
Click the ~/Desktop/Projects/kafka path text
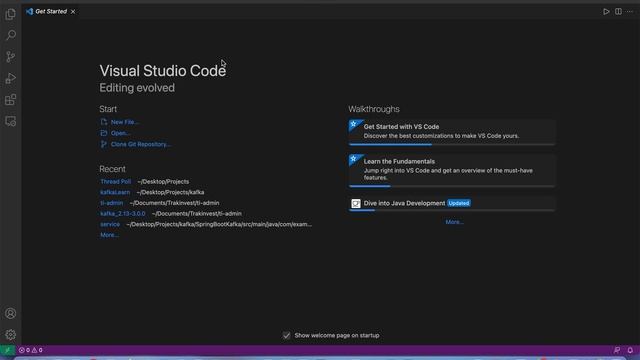(170, 192)
